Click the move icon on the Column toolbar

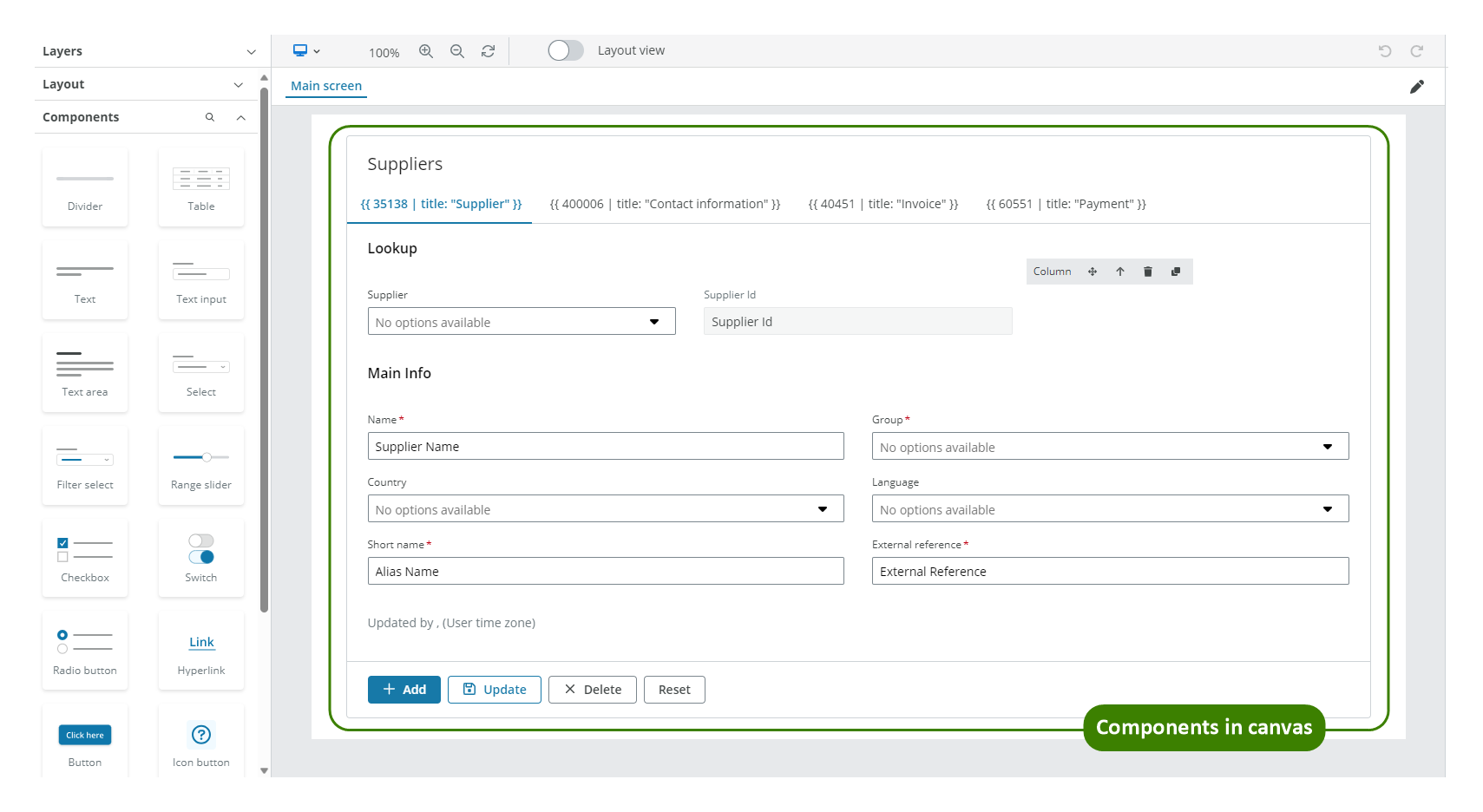point(1093,272)
